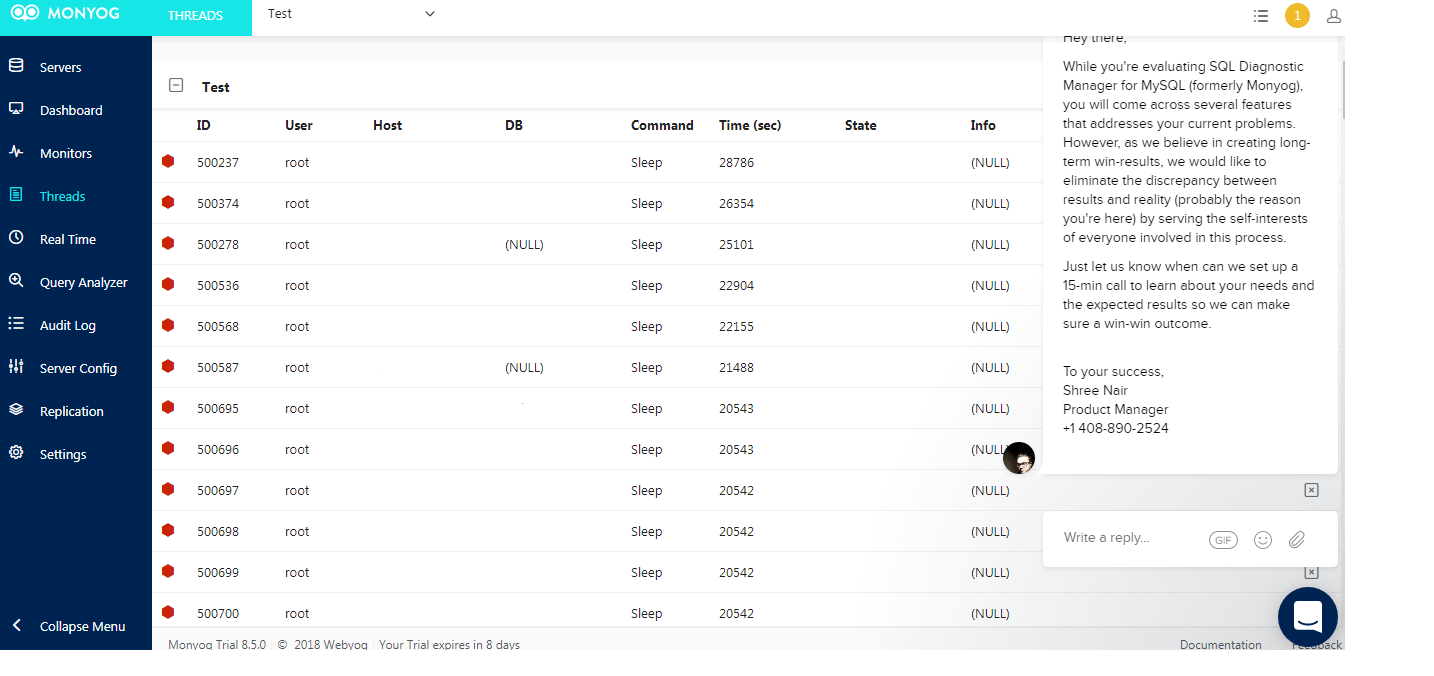Collapse the Test server group
Viewport: 1434px width, 676px height.
(176, 86)
